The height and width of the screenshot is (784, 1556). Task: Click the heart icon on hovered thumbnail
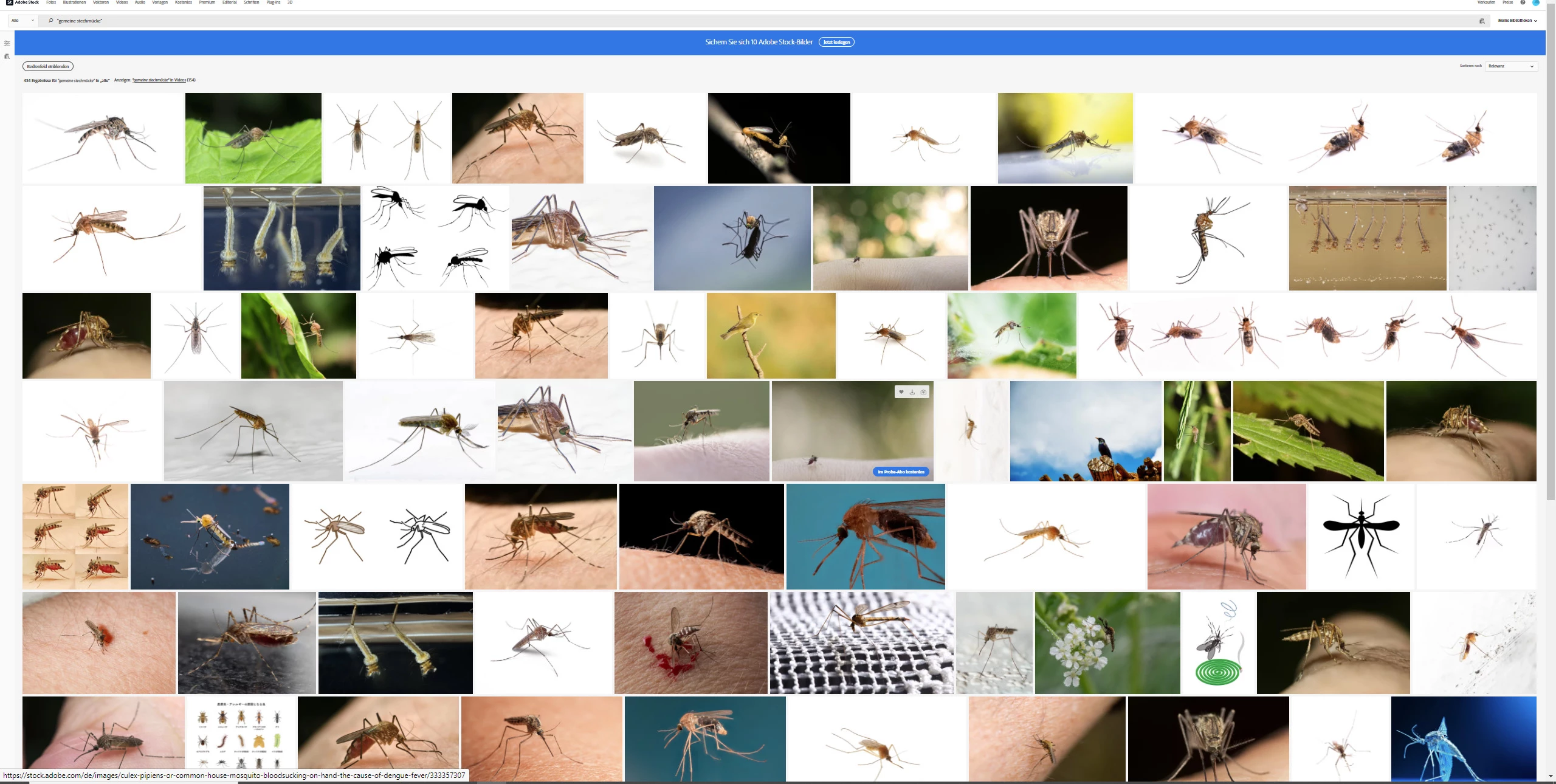click(x=901, y=392)
